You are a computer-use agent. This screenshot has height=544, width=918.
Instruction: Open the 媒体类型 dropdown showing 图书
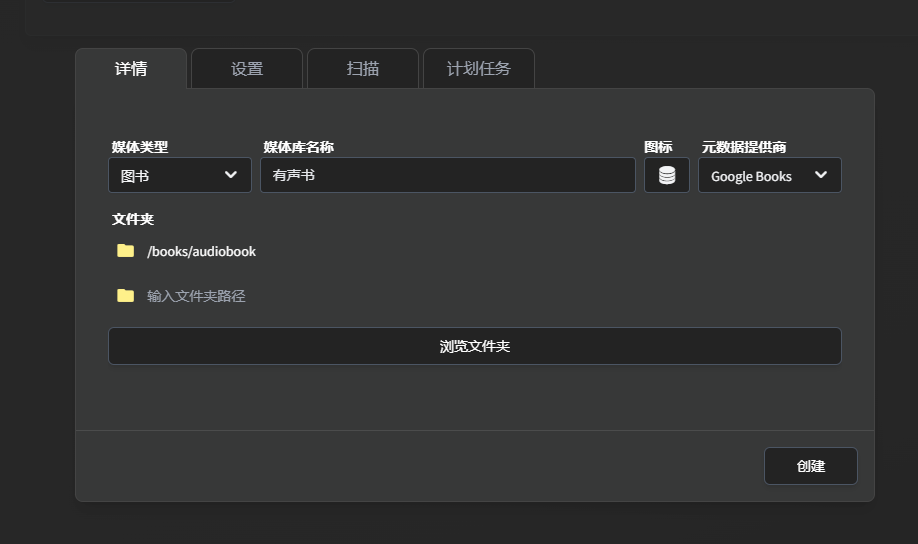point(179,175)
